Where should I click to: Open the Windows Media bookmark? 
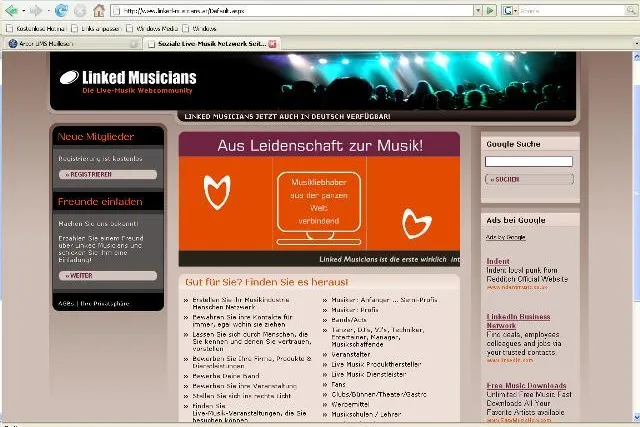pyautogui.click(x=152, y=29)
